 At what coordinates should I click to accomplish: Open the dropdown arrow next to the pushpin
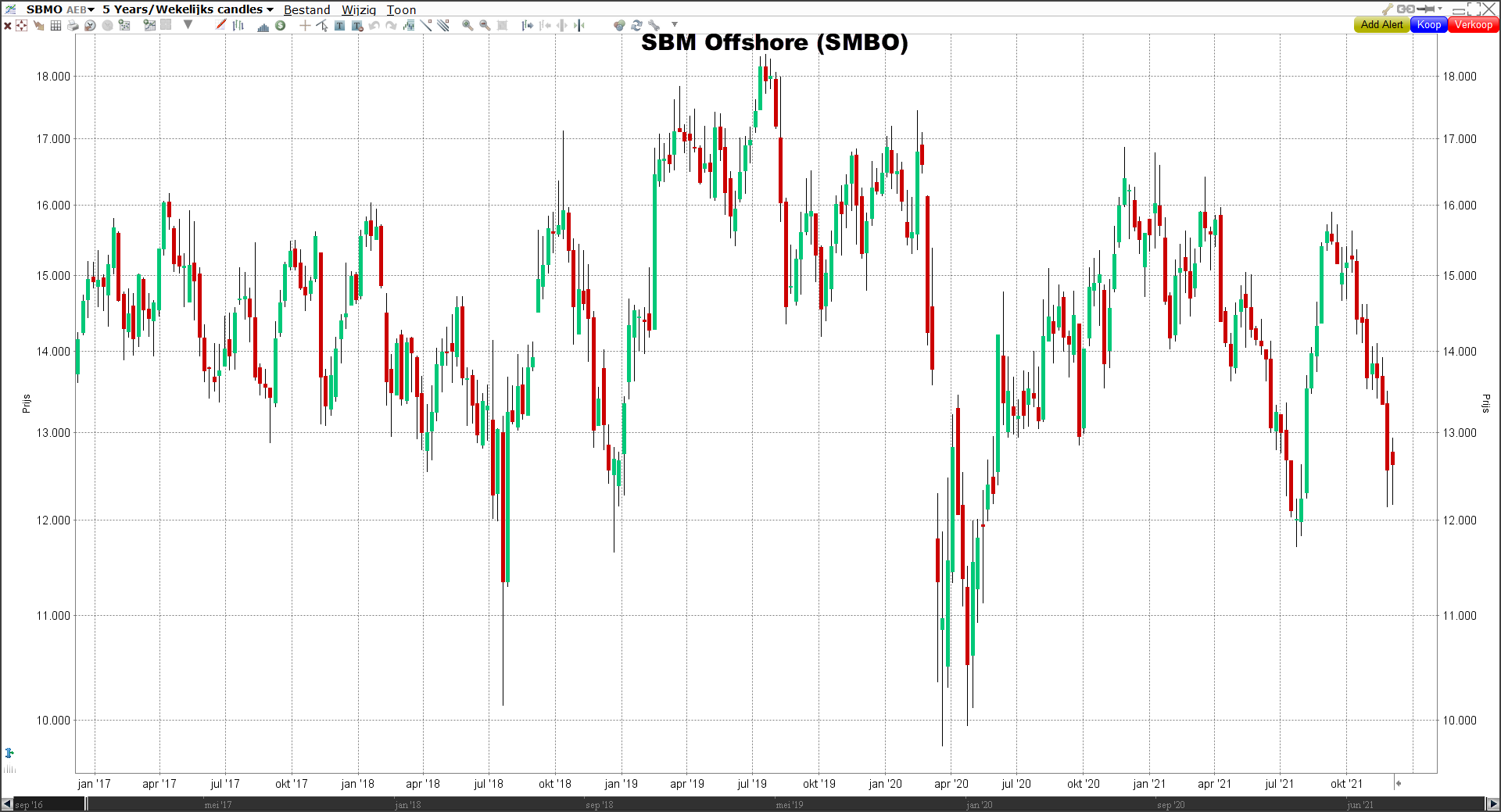[x=1440, y=9]
